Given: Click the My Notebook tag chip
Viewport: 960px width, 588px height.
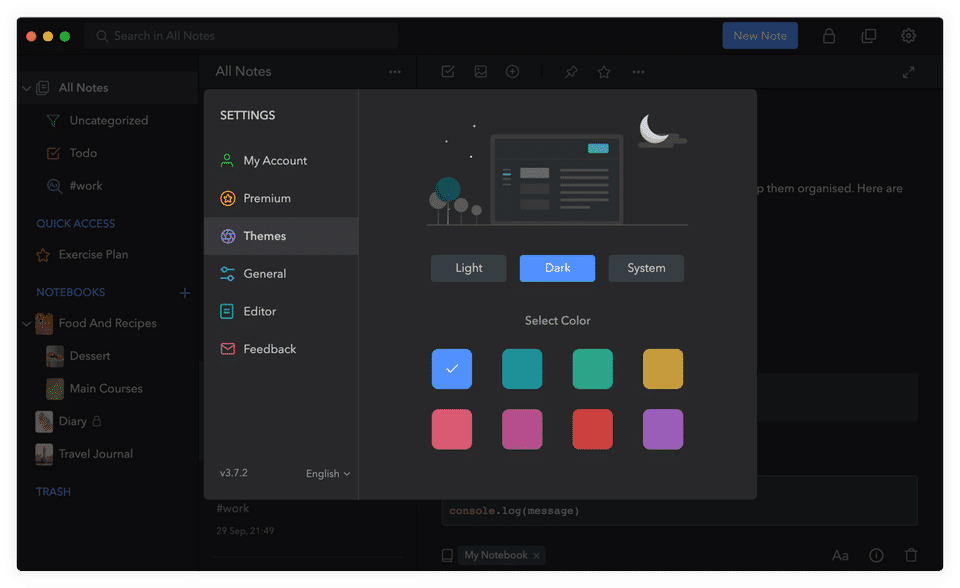Looking at the screenshot, I should pyautogui.click(x=501, y=556).
